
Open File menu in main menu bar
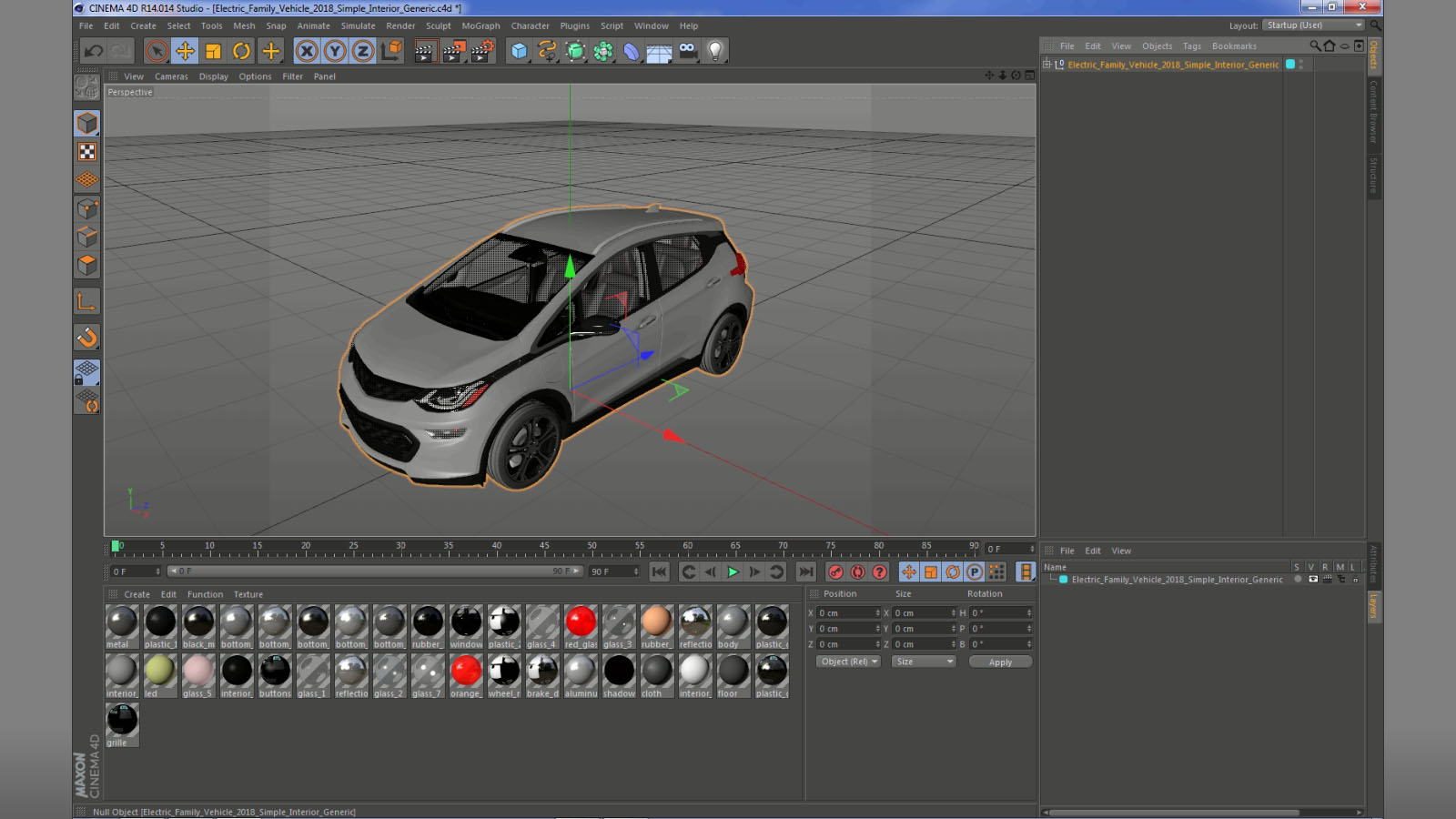click(x=86, y=25)
